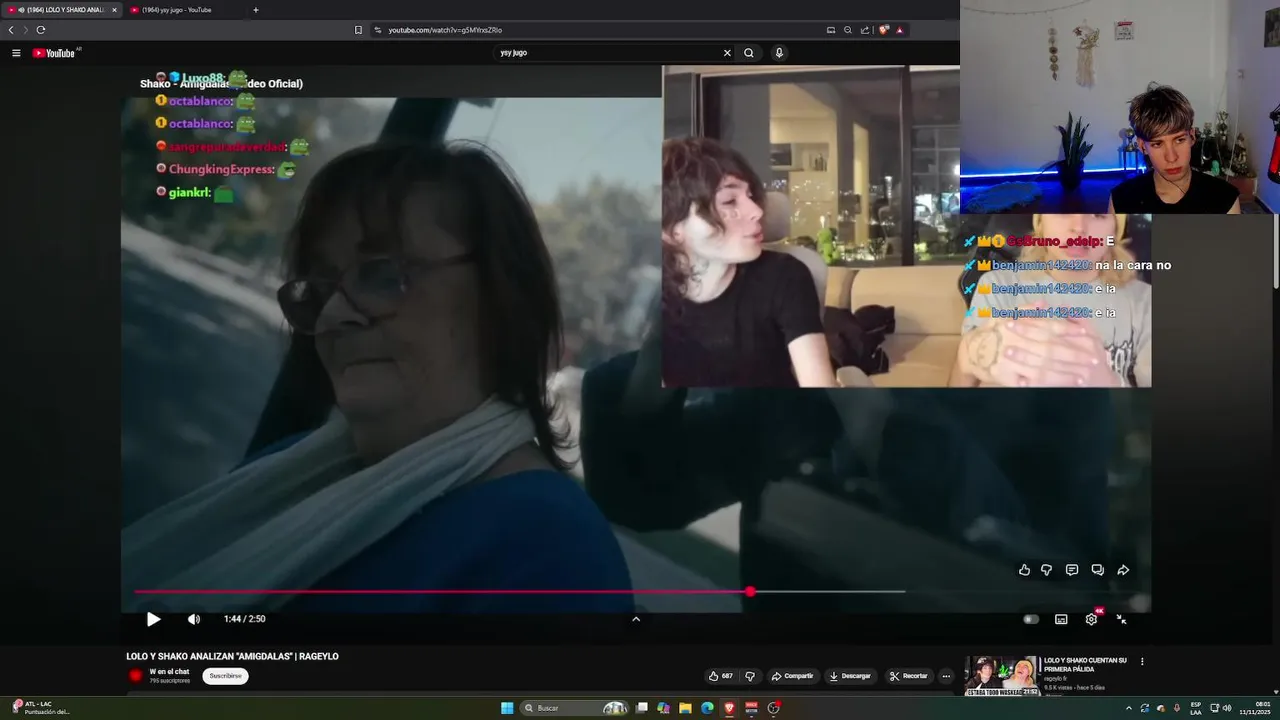Open the chat bubbles overlay icon on video
This screenshot has height=720, width=1280.
[x=1097, y=570]
